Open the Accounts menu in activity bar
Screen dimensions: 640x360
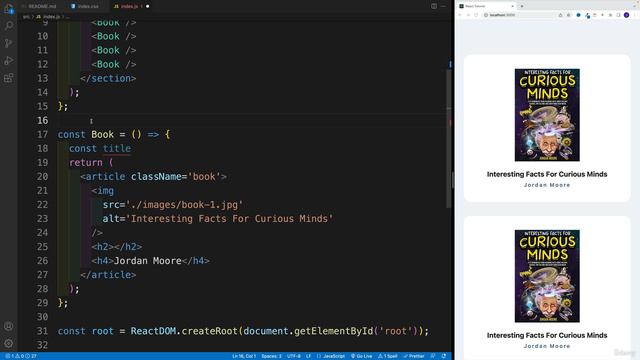(9, 326)
